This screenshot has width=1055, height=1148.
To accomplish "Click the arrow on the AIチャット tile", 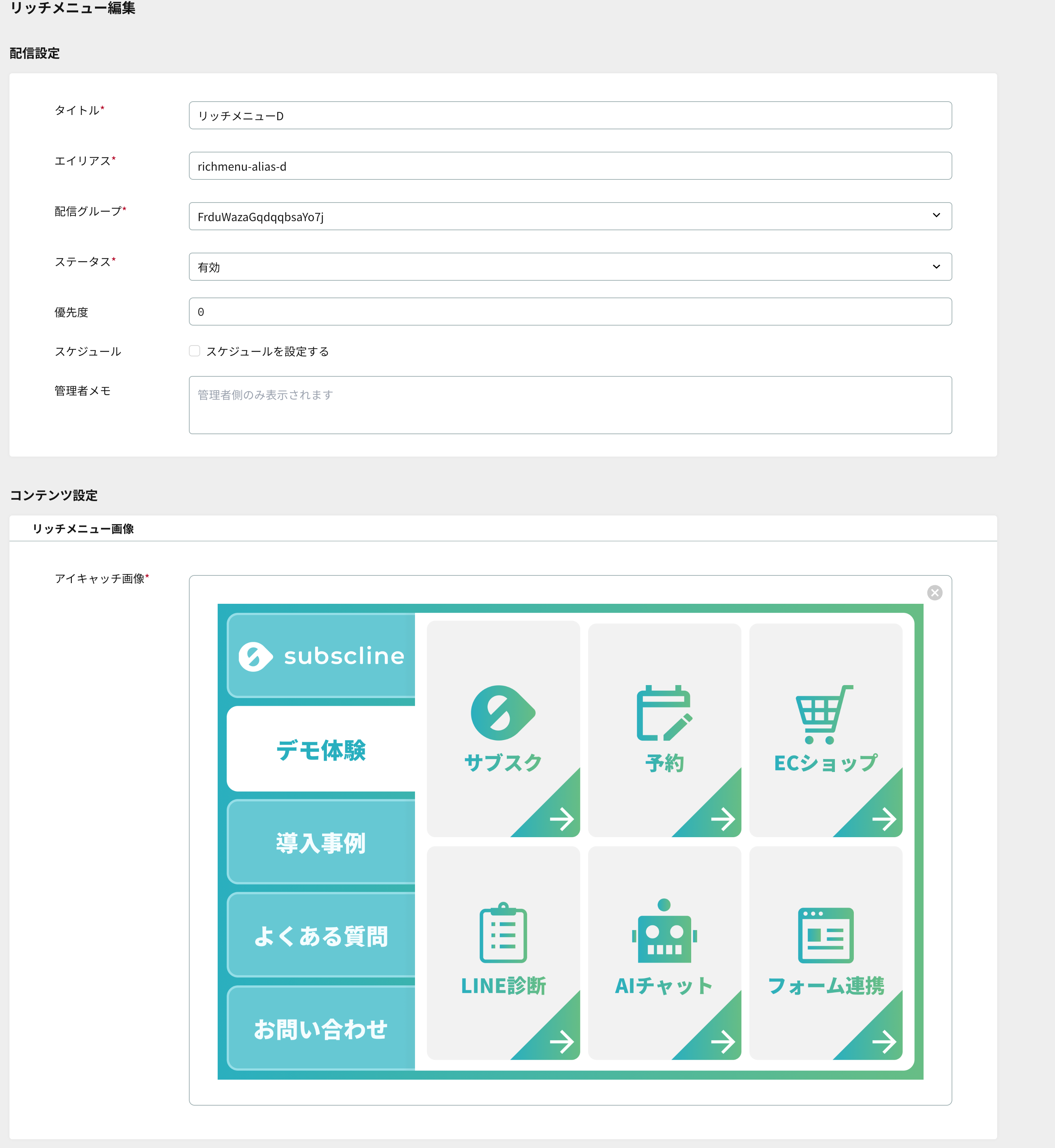I will click(723, 1042).
